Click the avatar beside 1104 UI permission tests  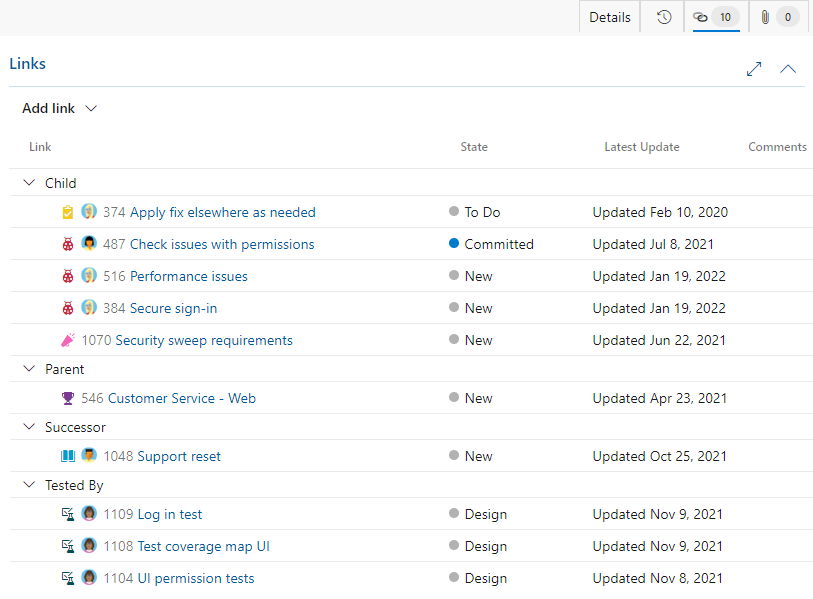pyautogui.click(x=89, y=578)
